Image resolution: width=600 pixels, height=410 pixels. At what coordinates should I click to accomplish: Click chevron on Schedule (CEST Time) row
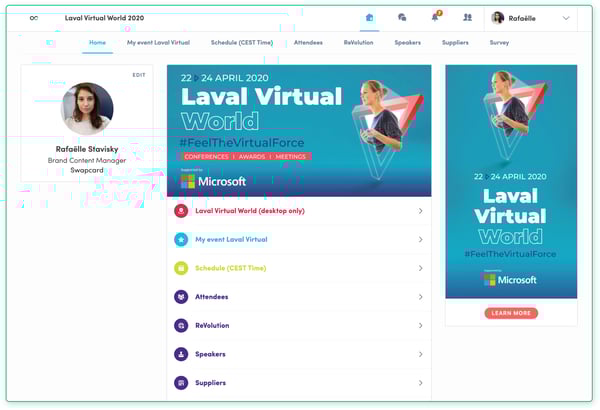(x=421, y=268)
